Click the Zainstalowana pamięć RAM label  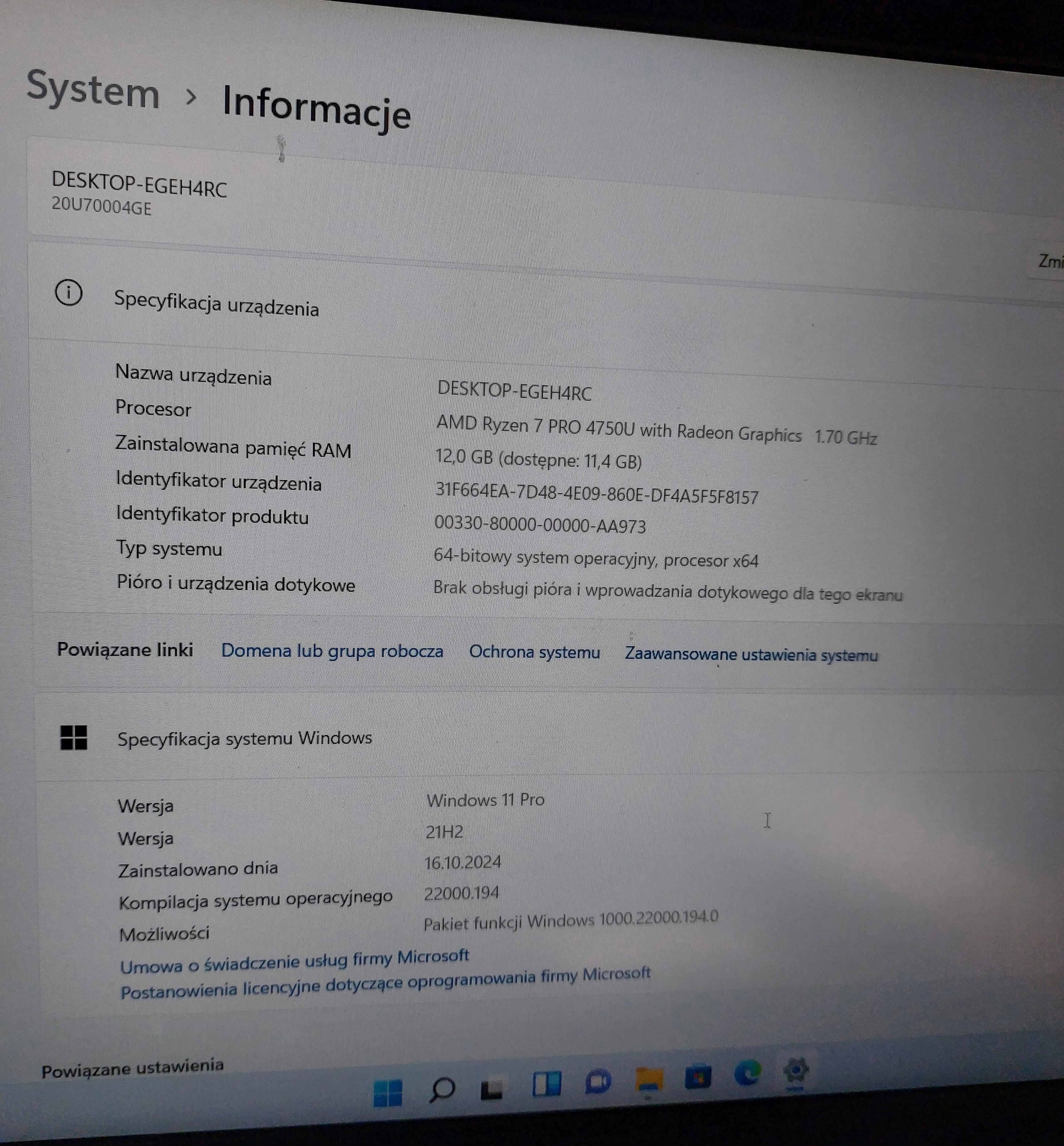point(233,447)
